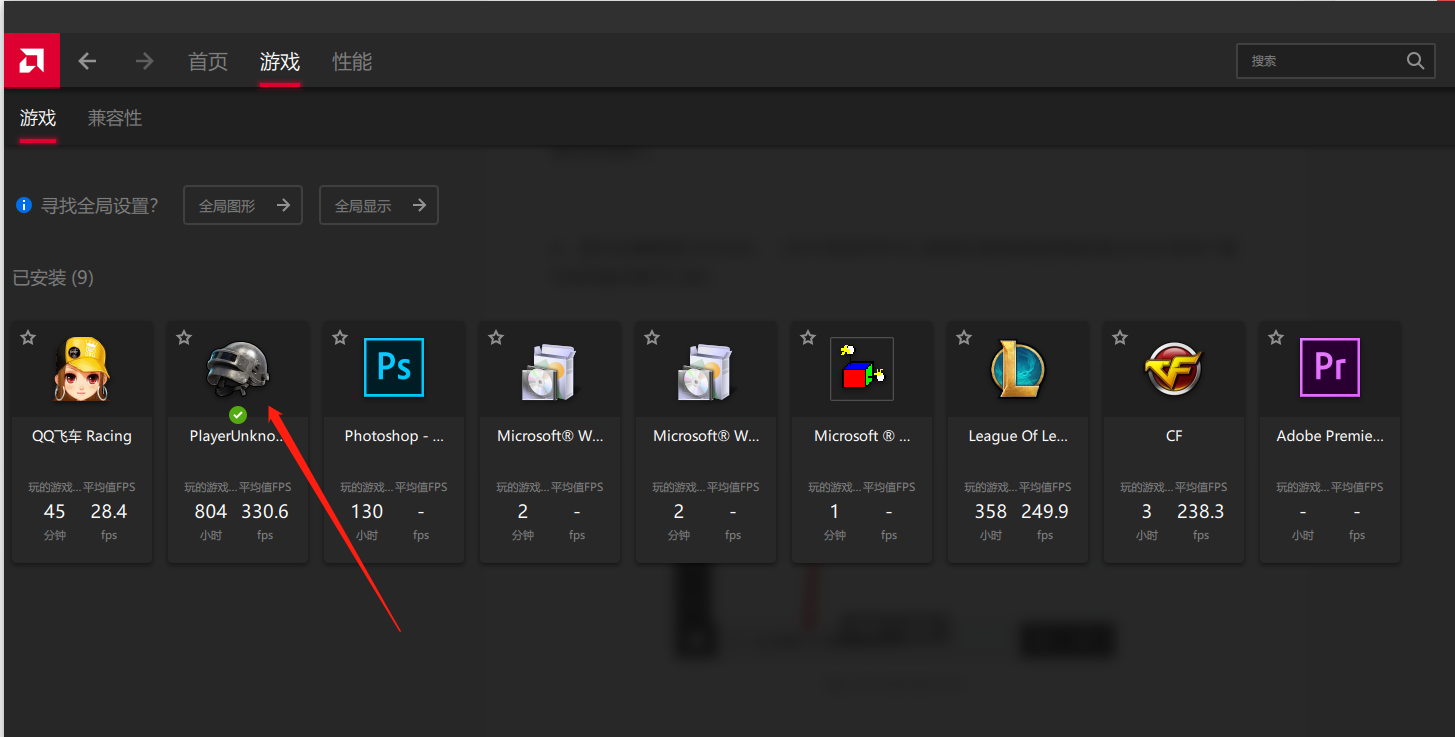This screenshot has width=1455, height=737.
Task: Go forward with the right arrow
Action: (145, 61)
